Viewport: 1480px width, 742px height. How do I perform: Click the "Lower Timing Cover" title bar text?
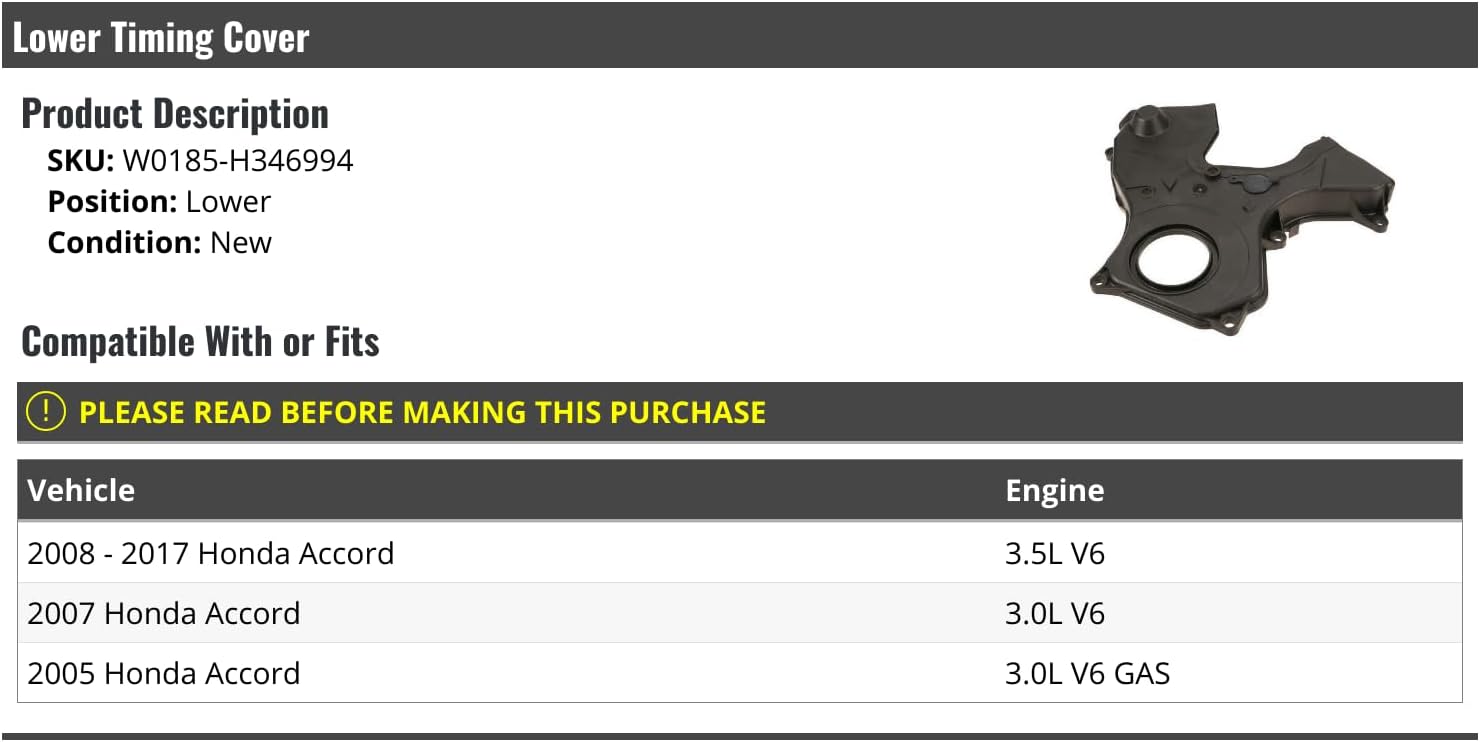tap(161, 38)
